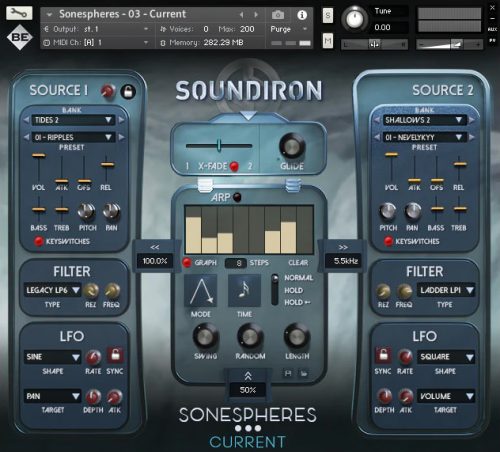This screenshot has width=500, height=452.
Task: Click the first bar in ARP graph
Action: tap(193, 235)
